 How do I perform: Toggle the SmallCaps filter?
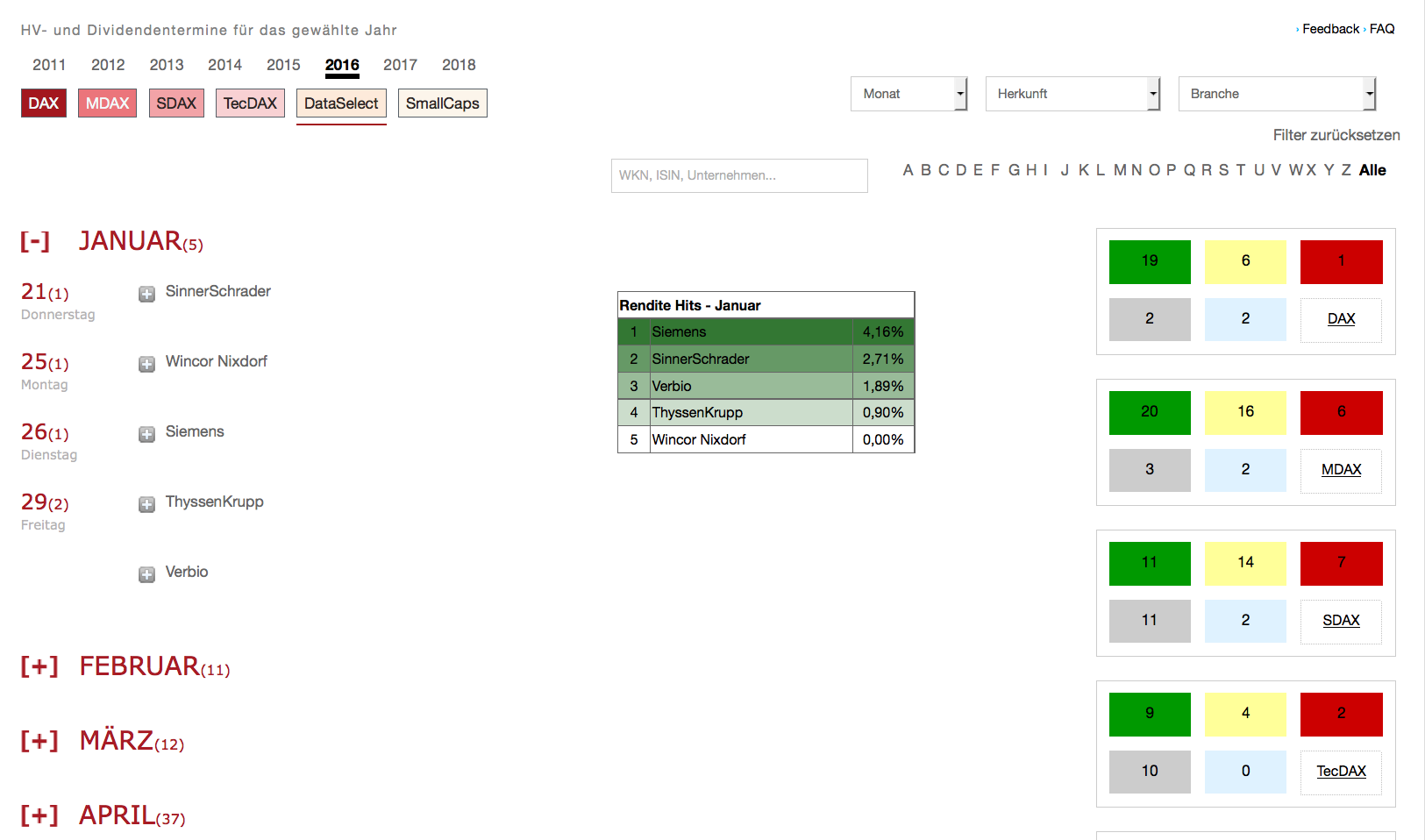(443, 103)
